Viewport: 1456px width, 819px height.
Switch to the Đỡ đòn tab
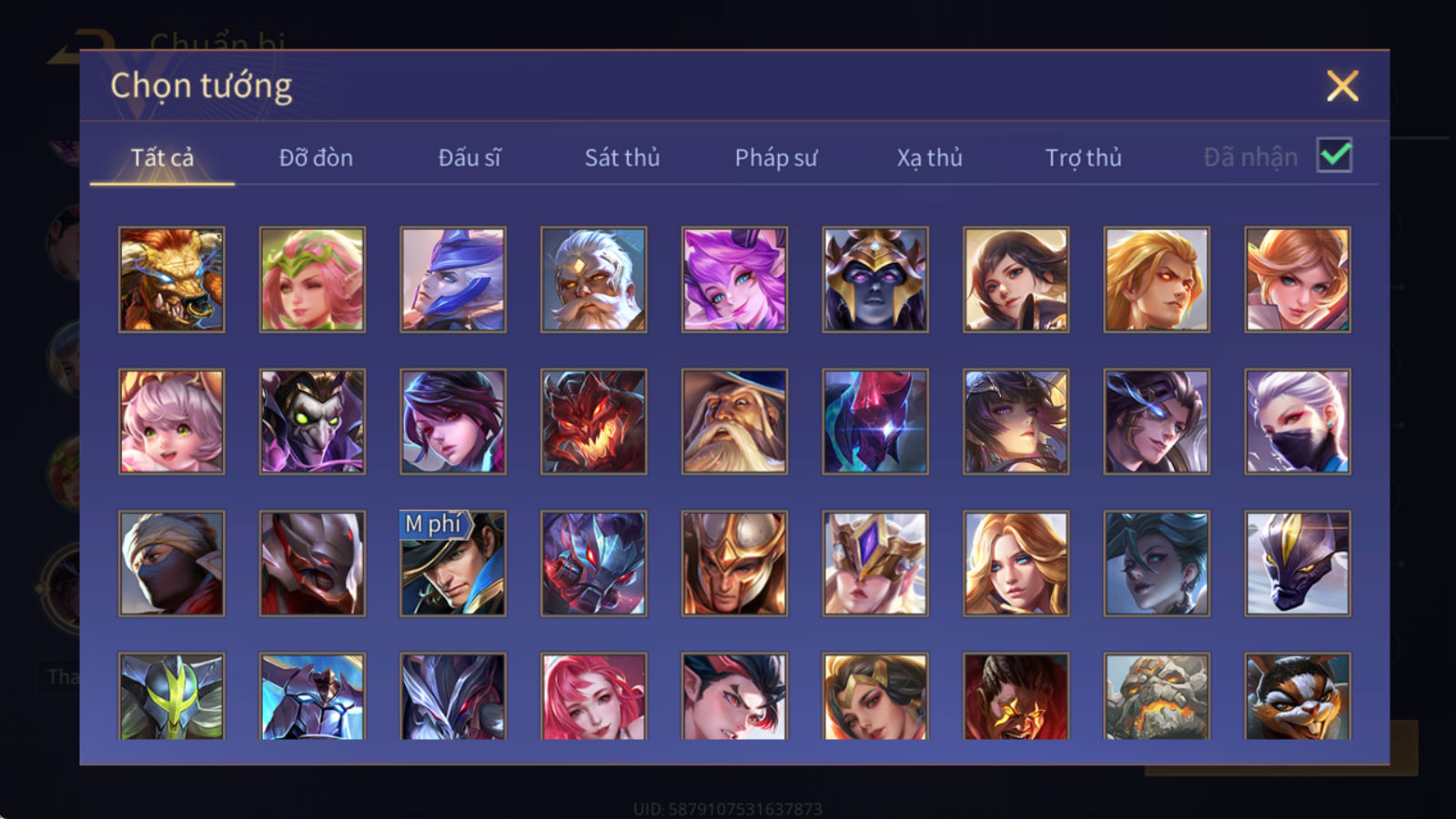[316, 157]
